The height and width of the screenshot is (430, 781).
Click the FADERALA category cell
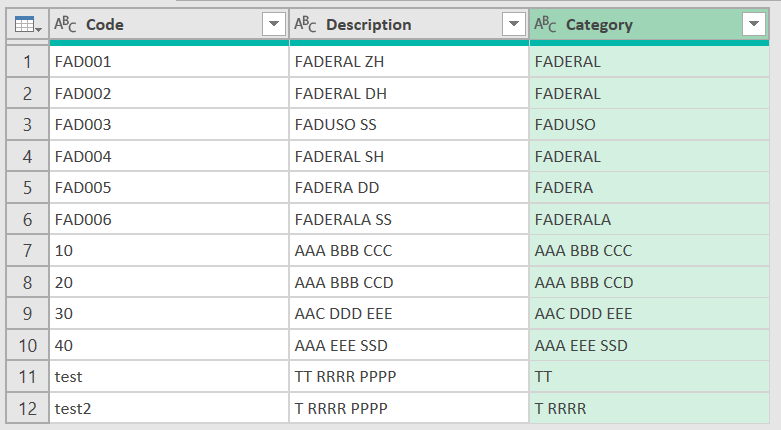coord(649,219)
